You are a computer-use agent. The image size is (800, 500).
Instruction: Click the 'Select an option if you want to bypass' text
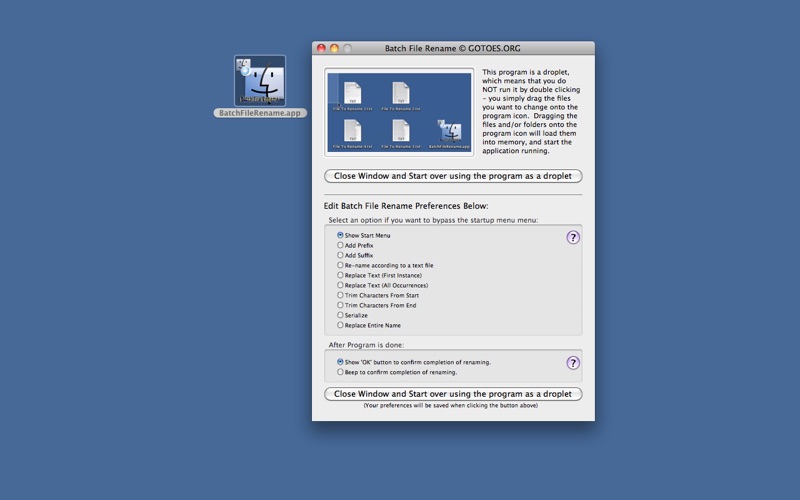[433, 220]
